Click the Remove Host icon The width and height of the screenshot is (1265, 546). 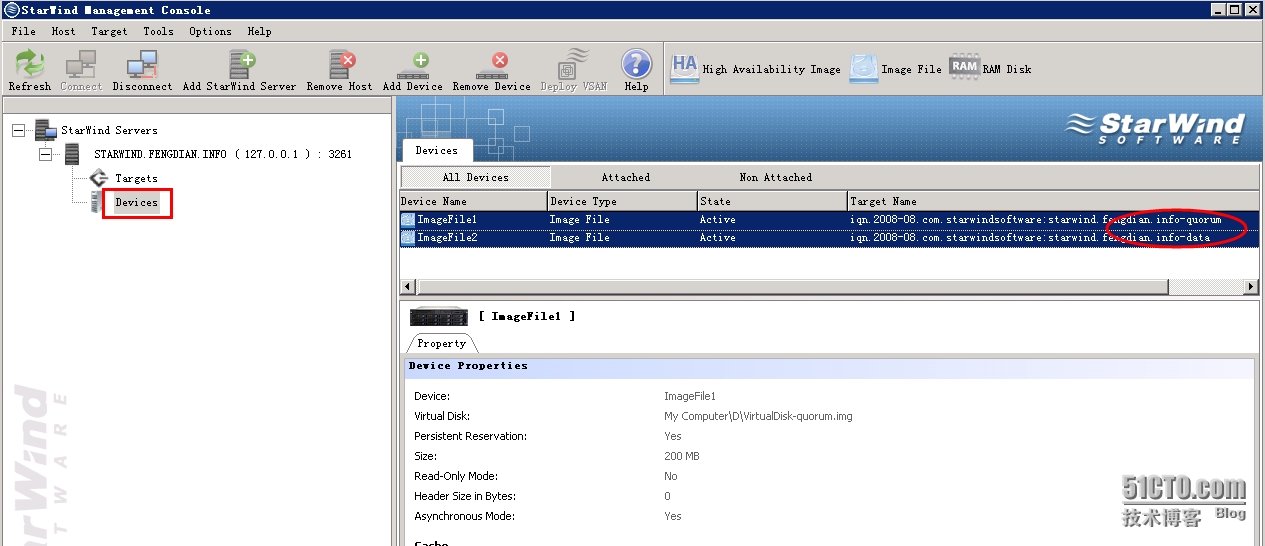(x=340, y=63)
